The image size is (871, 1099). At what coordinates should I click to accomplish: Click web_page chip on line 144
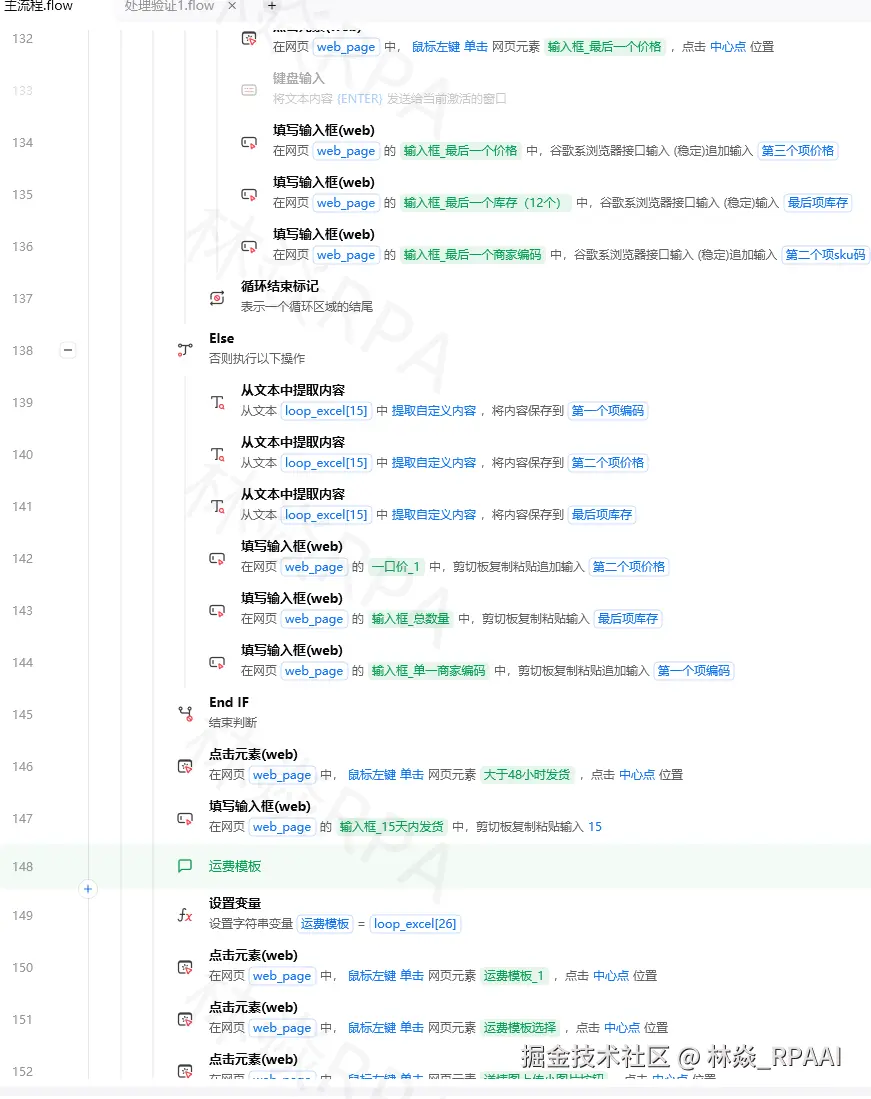pos(314,671)
